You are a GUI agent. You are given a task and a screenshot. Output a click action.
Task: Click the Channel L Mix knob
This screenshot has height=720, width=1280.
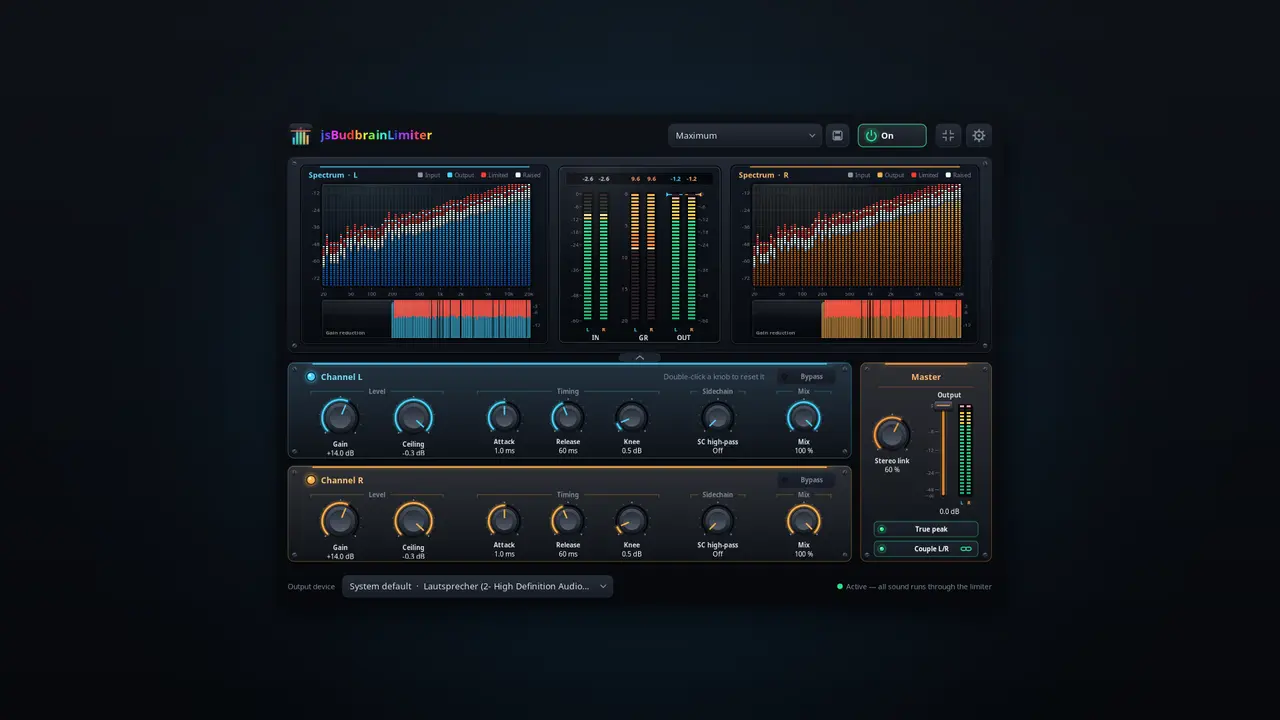pos(804,417)
